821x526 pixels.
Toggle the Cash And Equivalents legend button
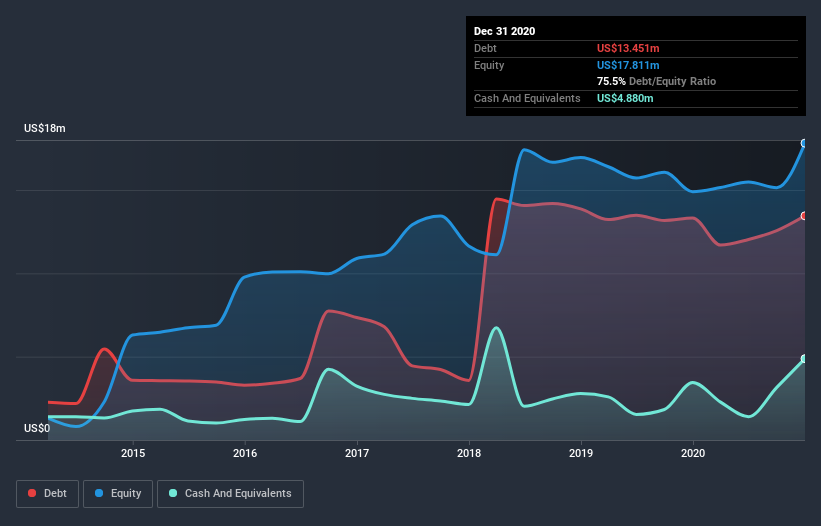point(230,494)
